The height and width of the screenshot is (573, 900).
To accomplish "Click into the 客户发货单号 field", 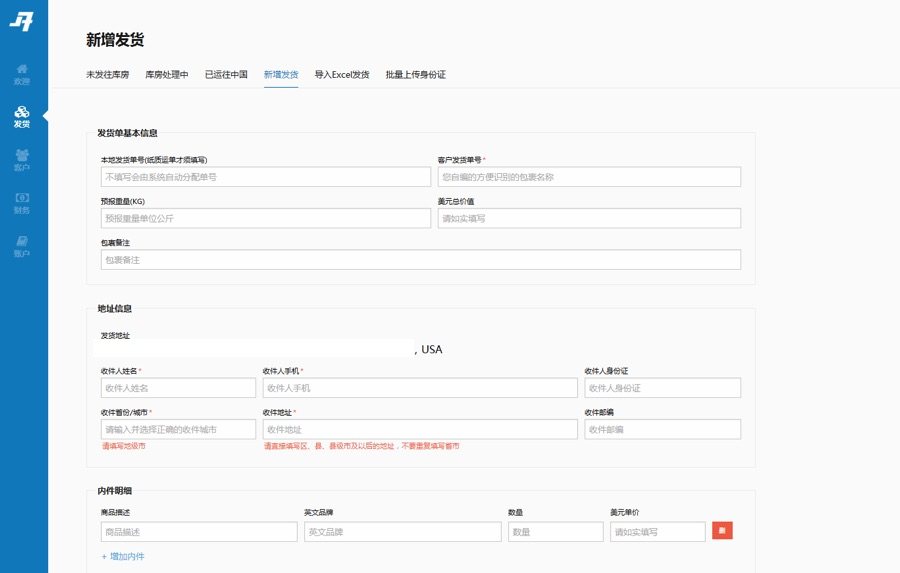I will click(589, 177).
